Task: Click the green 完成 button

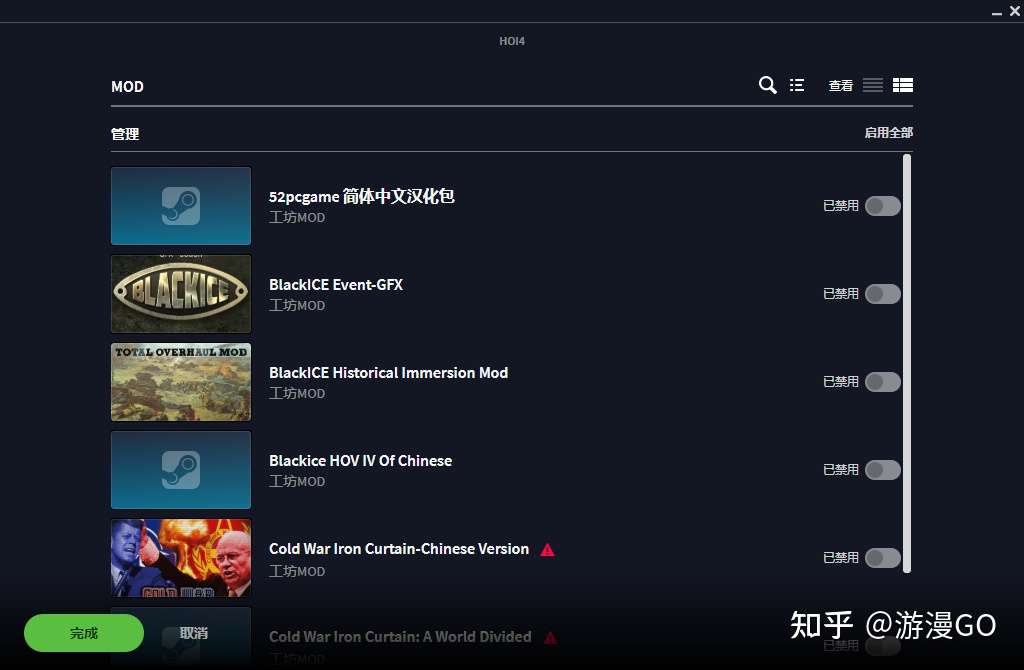Action: pos(84,633)
